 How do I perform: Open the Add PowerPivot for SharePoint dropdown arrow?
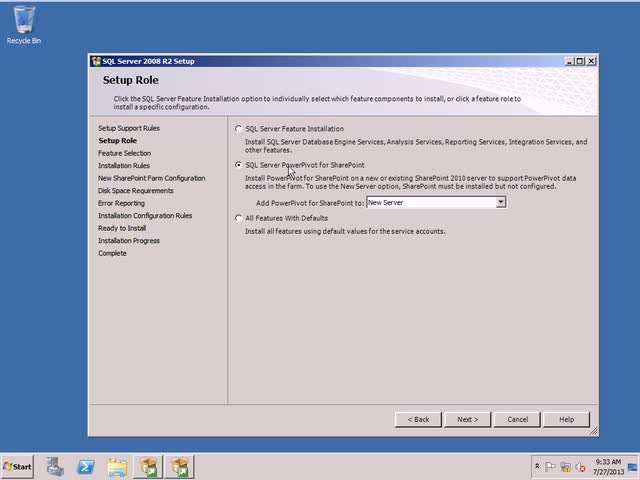pyautogui.click(x=500, y=202)
